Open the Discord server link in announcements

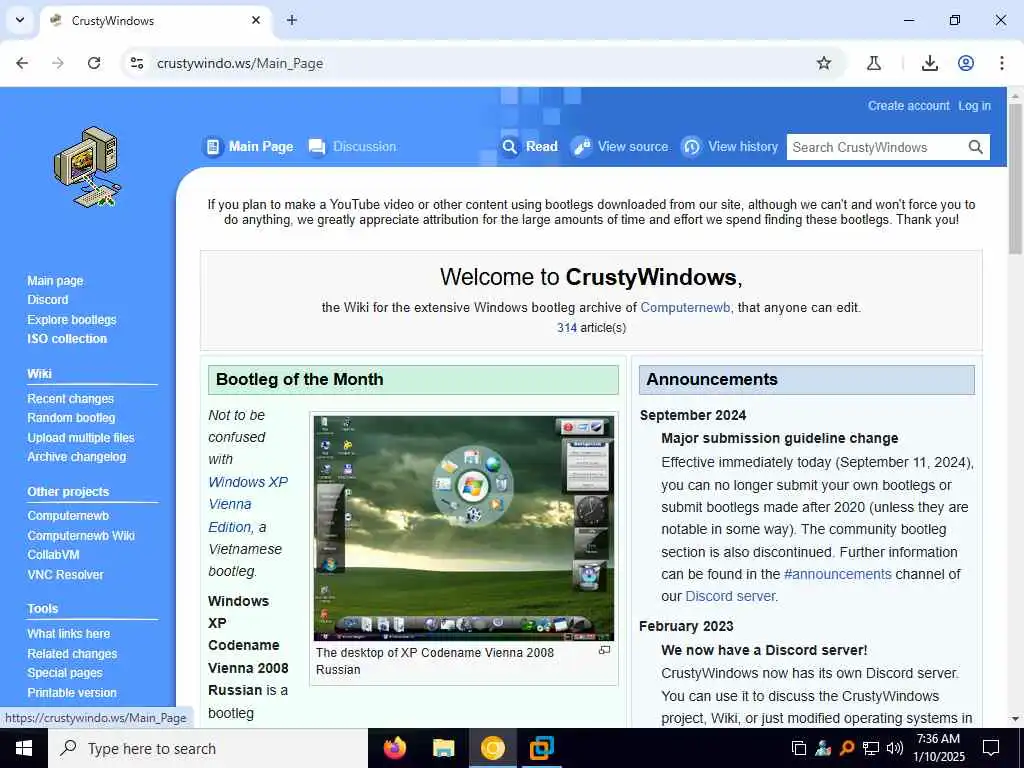coord(730,596)
